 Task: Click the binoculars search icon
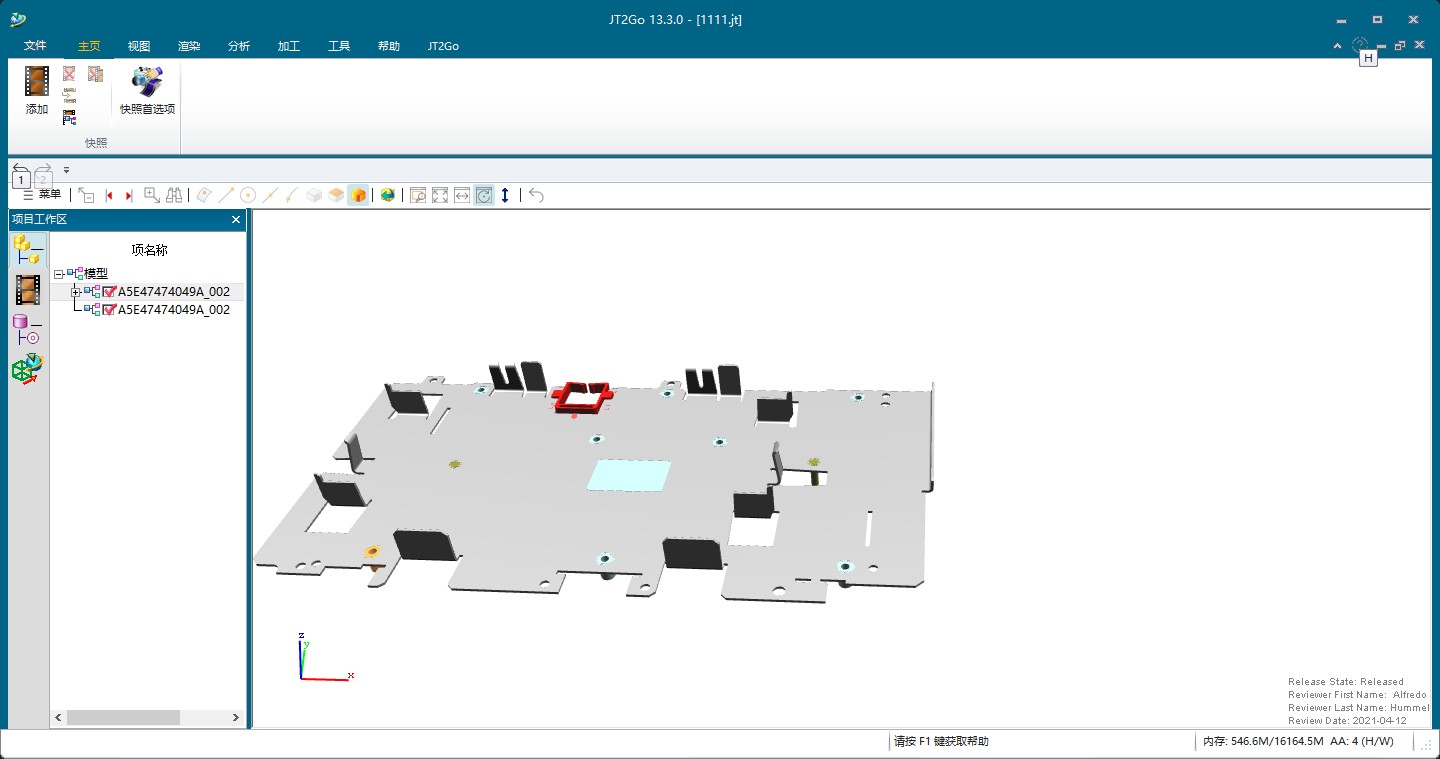(x=174, y=196)
